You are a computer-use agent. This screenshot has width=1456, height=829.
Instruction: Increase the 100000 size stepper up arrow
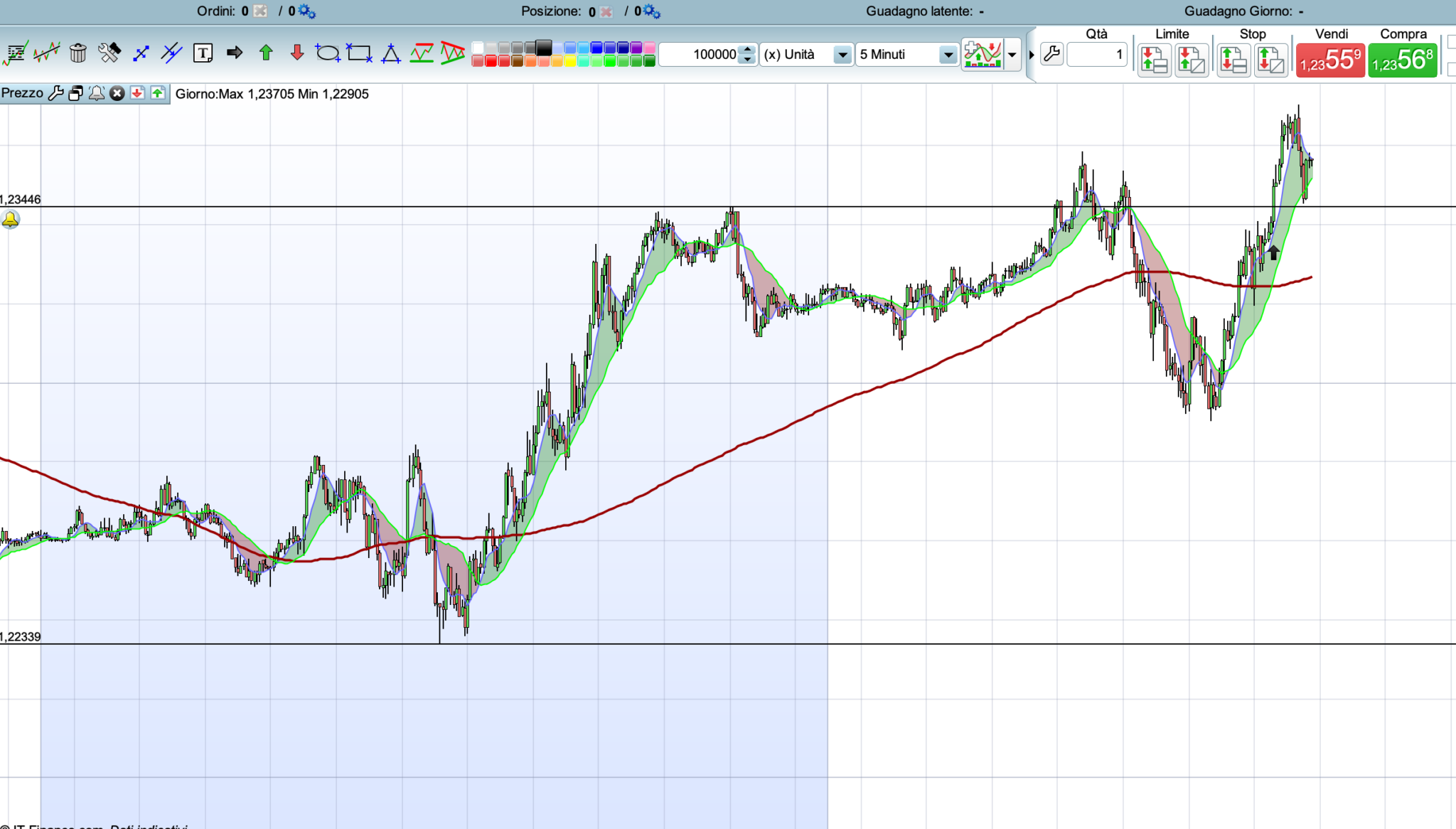(746, 50)
